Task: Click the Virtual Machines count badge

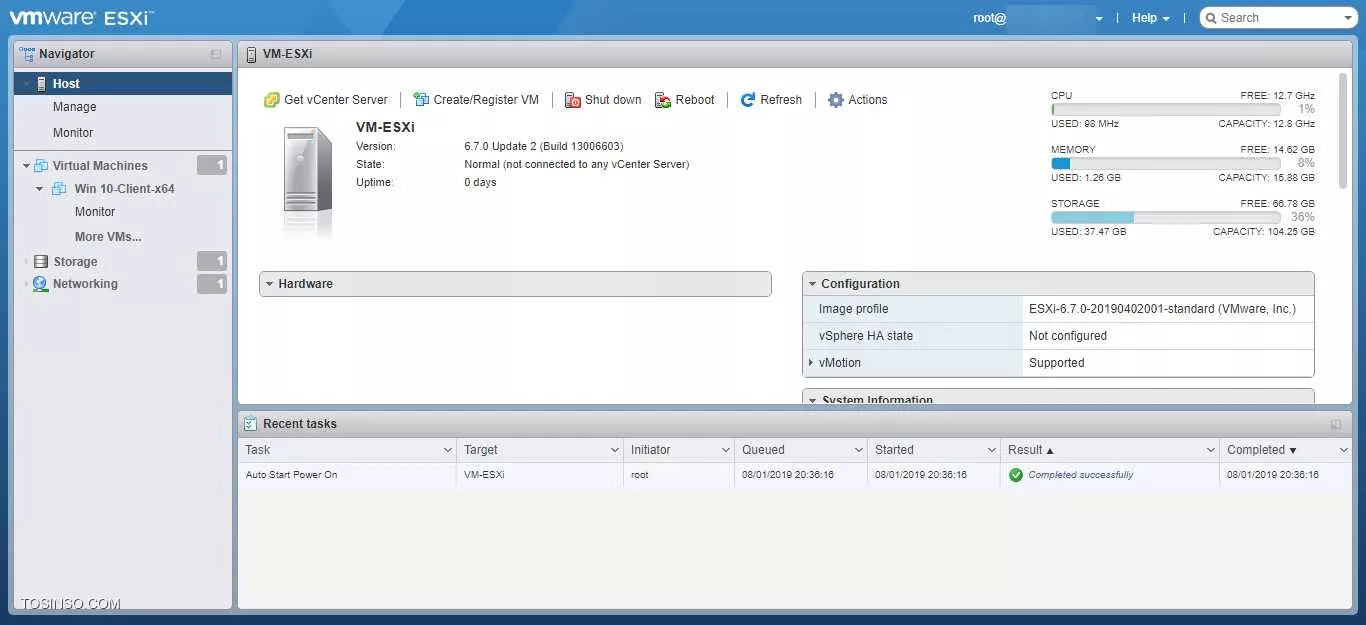Action: point(212,166)
